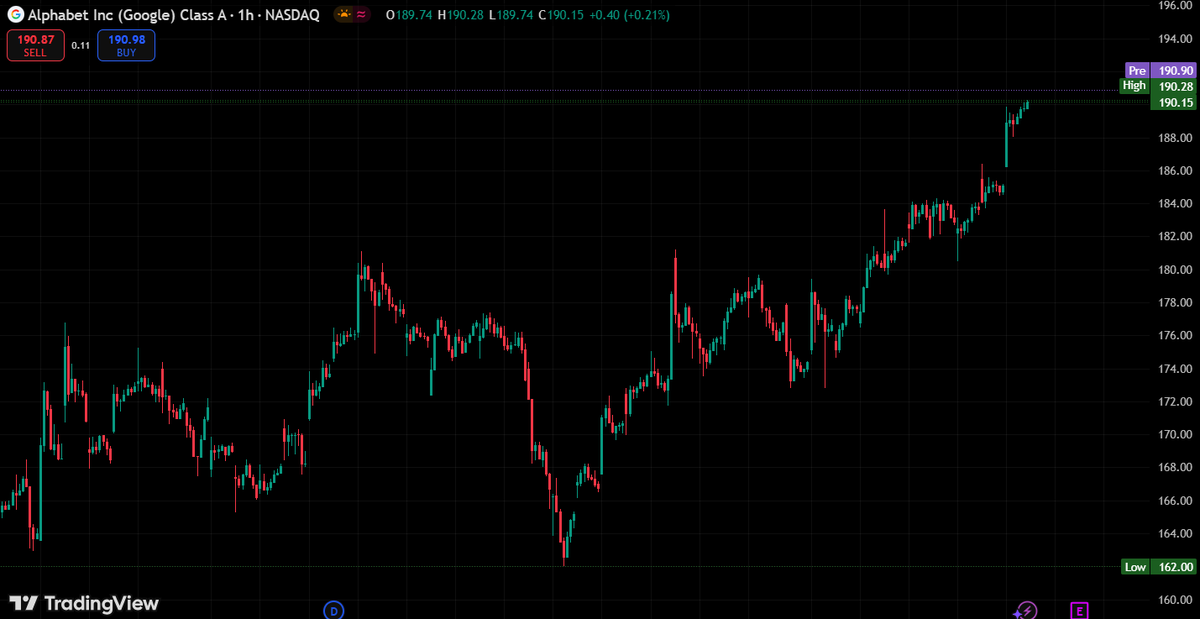Click the Low 162.00 price label

pyautogui.click(x=1158, y=567)
